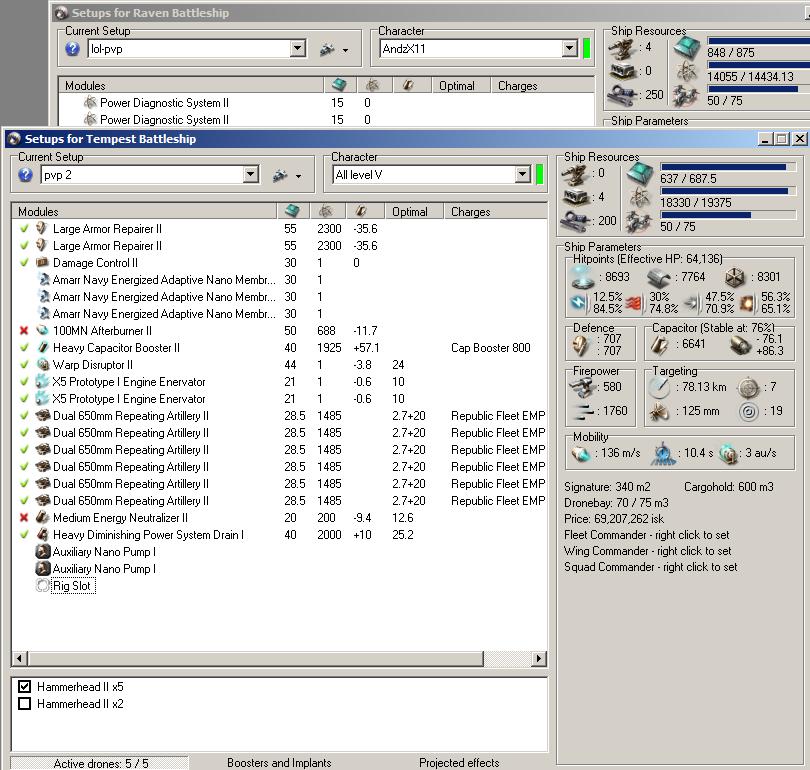
Task: Click the Tempest CPU usage bar 637 / 687.5
Action: click(728, 167)
